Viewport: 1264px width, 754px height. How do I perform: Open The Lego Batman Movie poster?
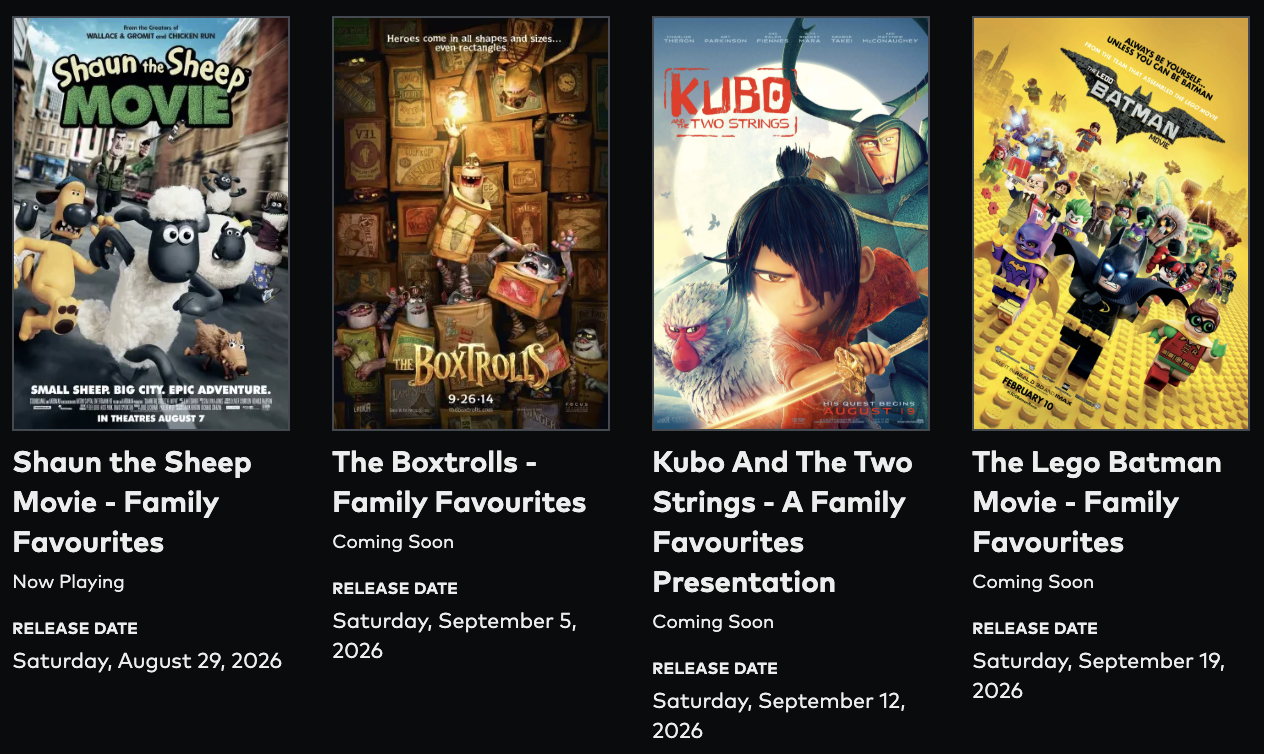click(1111, 223)
